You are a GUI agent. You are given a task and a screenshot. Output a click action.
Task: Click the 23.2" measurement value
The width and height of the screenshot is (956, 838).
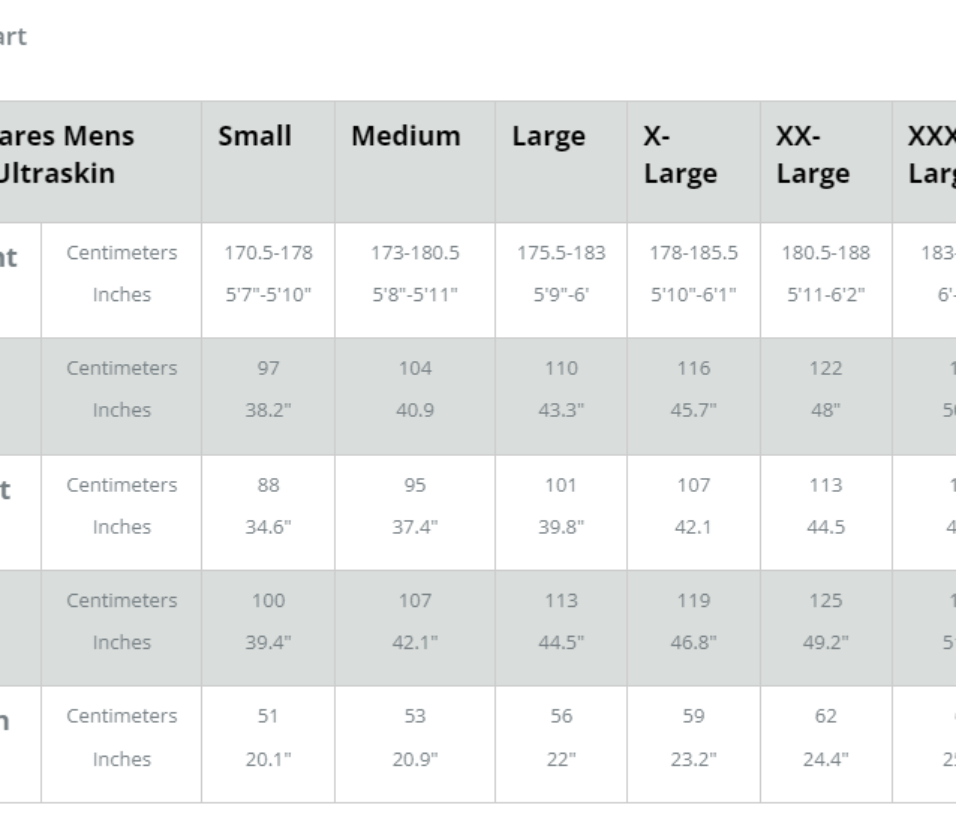click(x=694, y=759)
